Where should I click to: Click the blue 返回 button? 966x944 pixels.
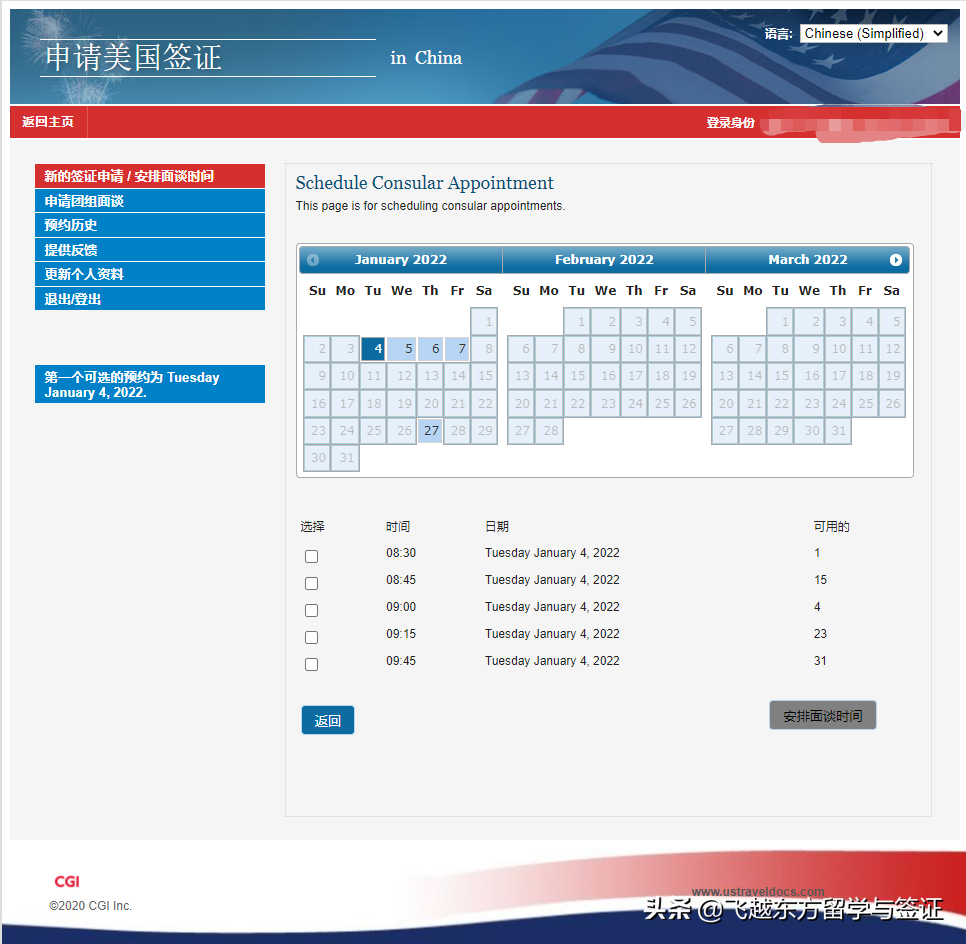(x=328, y=720)
